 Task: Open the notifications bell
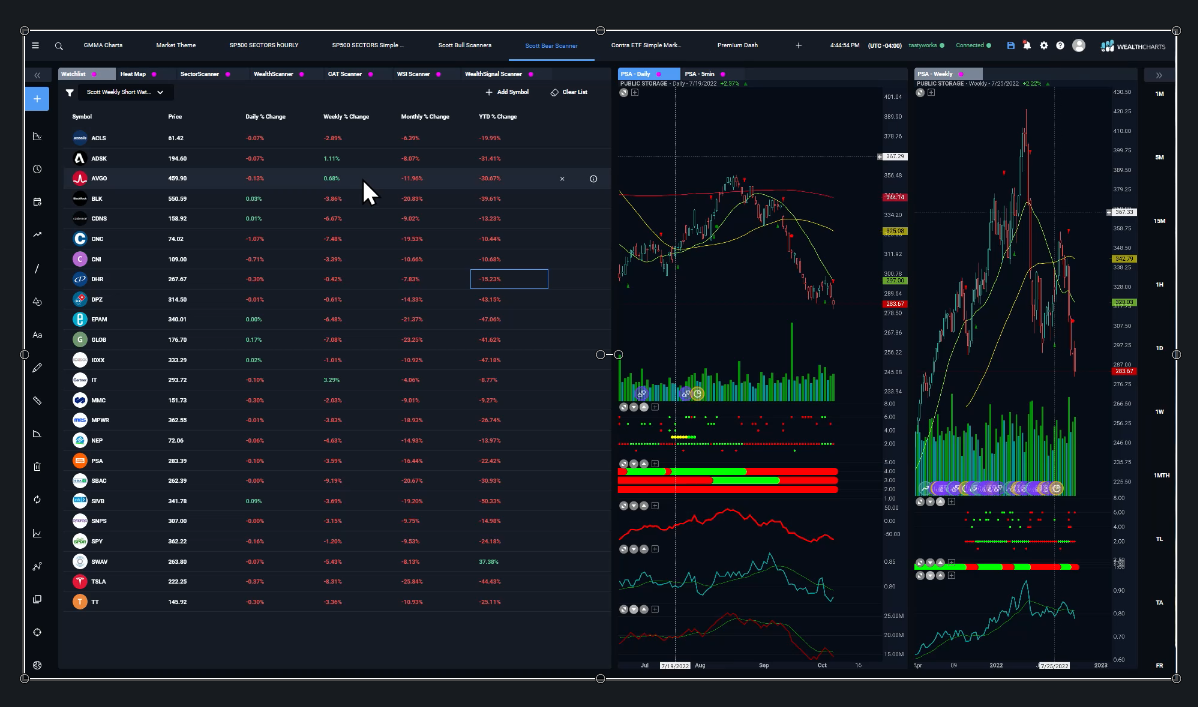click(x=1027, y=46)
